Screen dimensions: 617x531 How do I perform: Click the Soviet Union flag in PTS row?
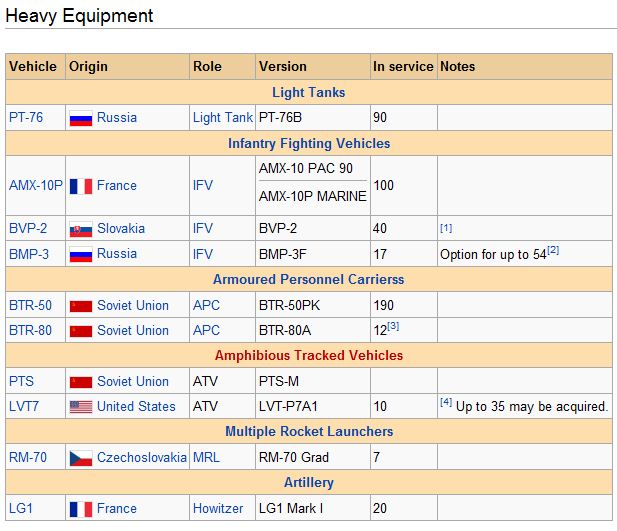81,382
